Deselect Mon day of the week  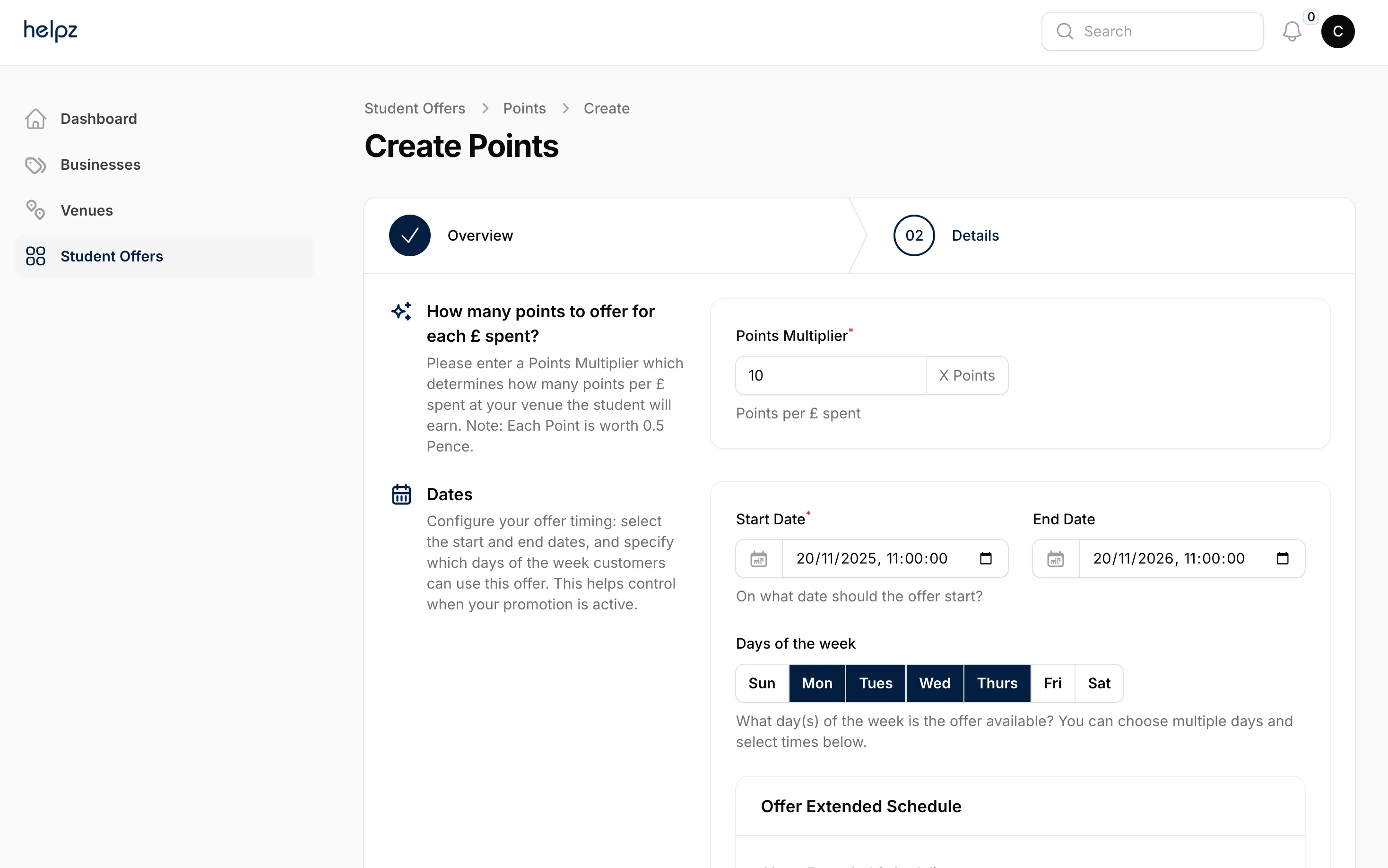tap(817, 683)
